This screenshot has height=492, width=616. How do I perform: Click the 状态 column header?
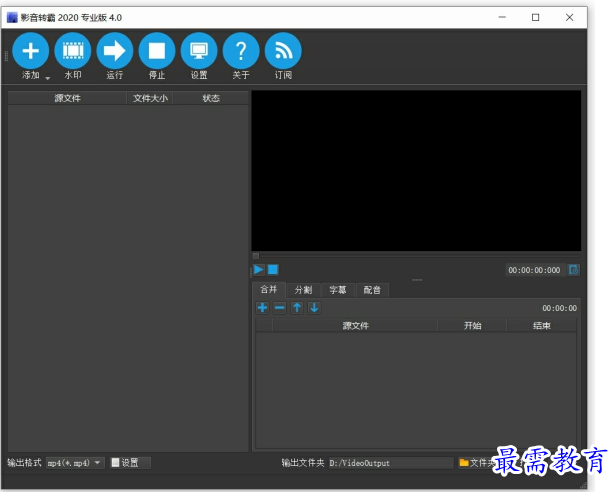pos(211,98)
